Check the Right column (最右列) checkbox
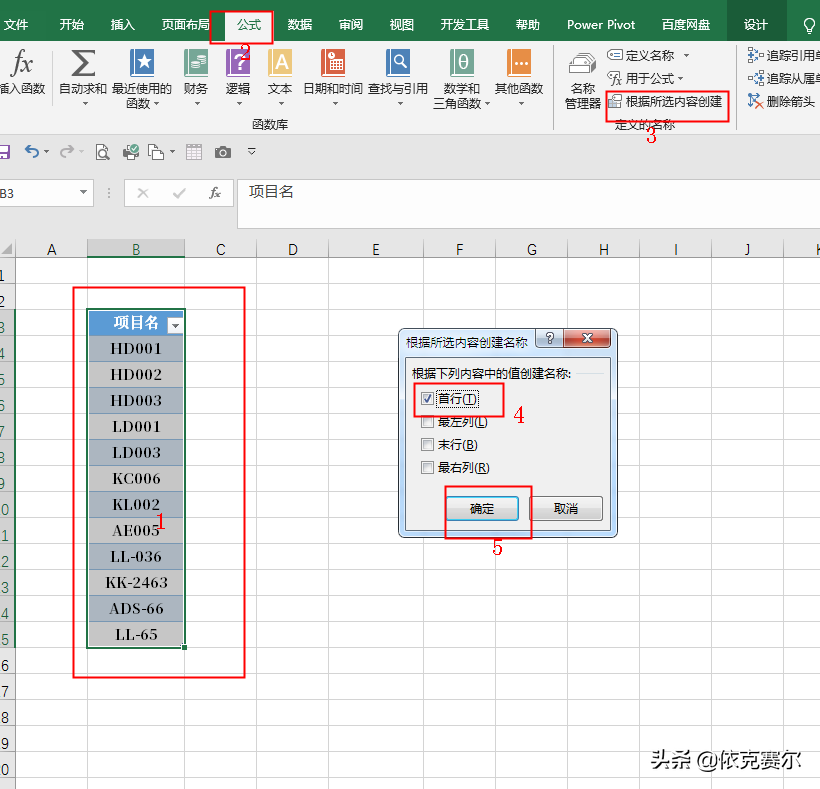Screen dimensions: 820x789 point(427,467)
